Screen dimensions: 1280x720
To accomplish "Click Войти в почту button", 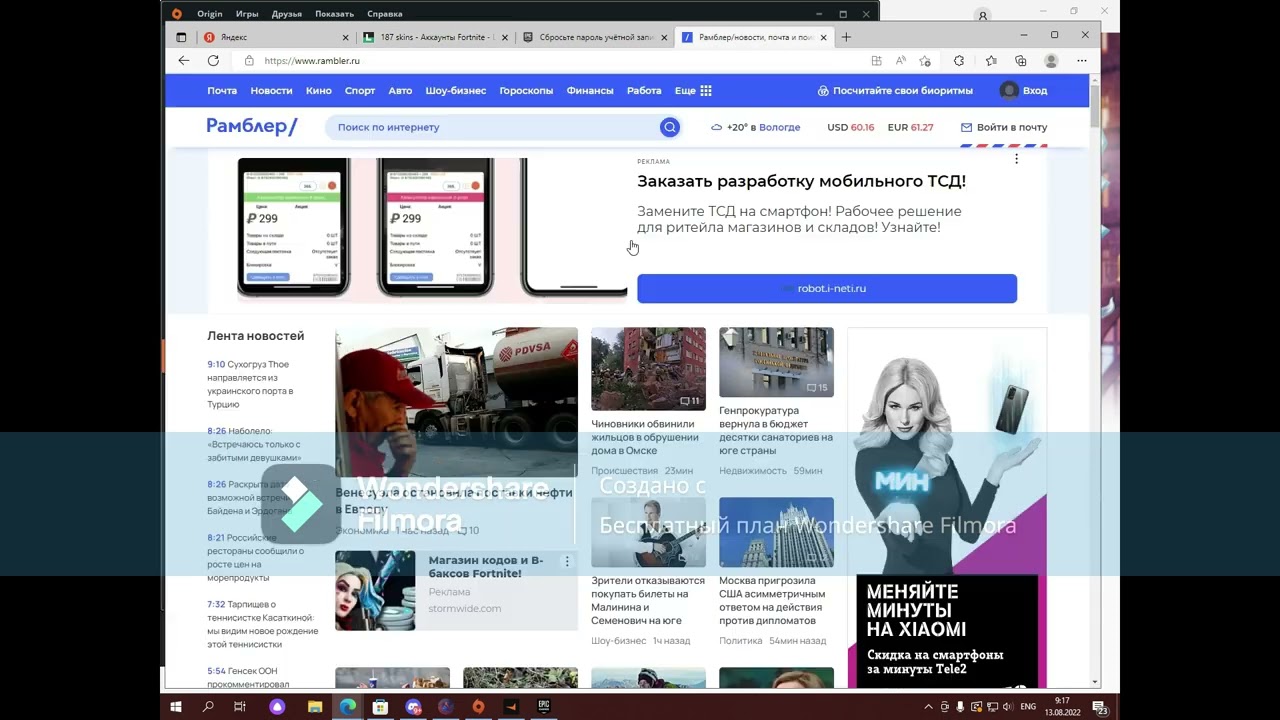I will pyautogui.click(x=1004, y=128).
